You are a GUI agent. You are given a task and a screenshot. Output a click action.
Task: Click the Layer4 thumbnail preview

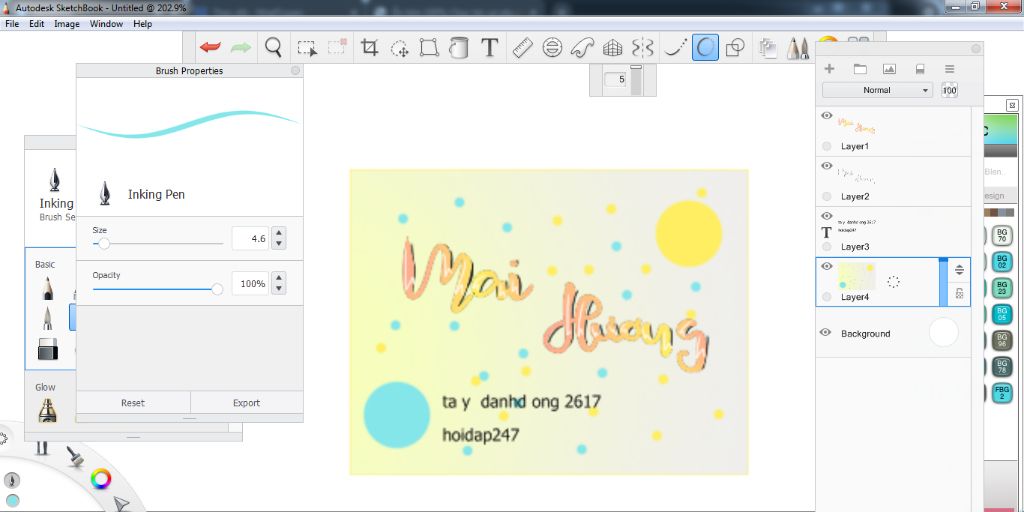[x=856, y=276]
